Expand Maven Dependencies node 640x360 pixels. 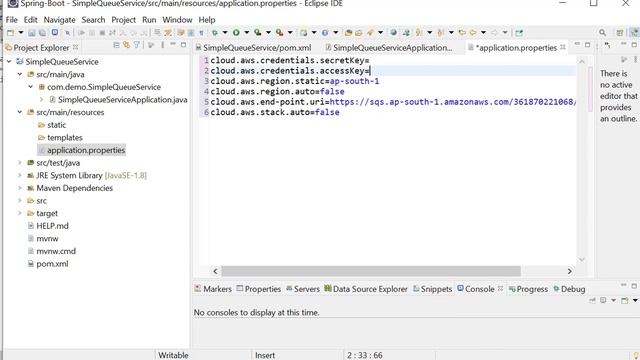pyautogui.click(x=20, y=188)
